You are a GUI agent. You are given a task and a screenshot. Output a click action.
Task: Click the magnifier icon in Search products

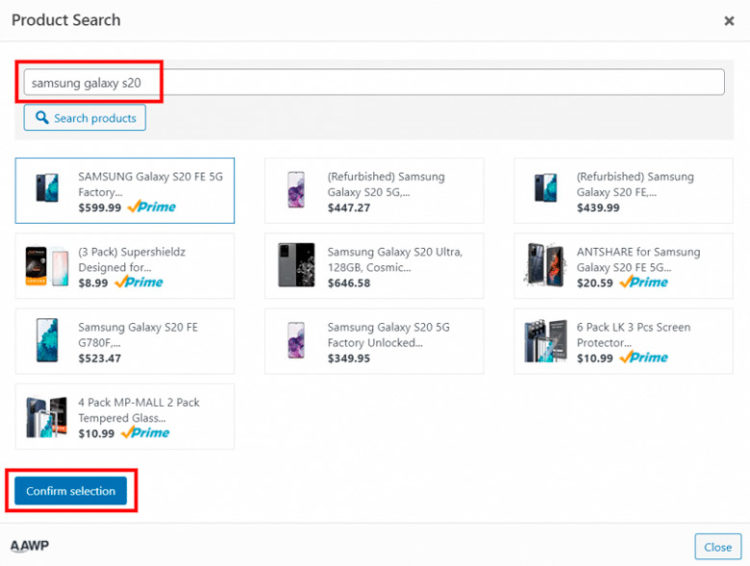(x=42, y=118)
